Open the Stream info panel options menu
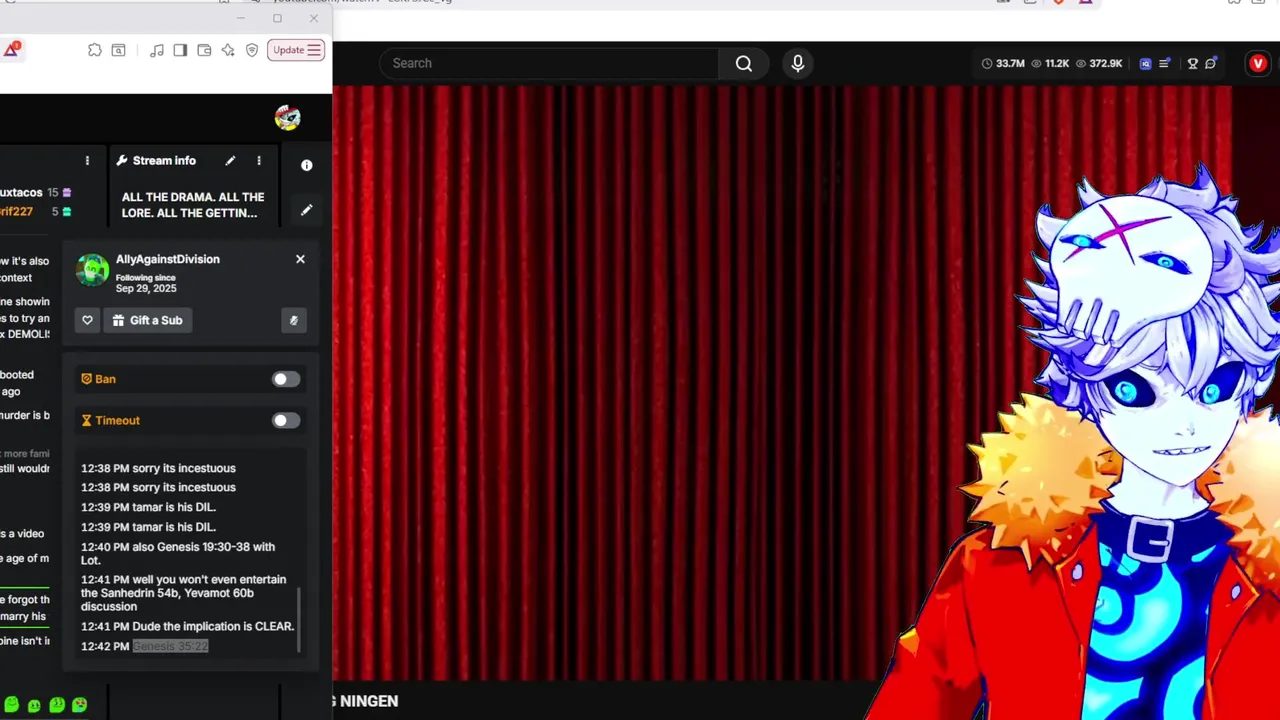 click(x=259, y=161)
